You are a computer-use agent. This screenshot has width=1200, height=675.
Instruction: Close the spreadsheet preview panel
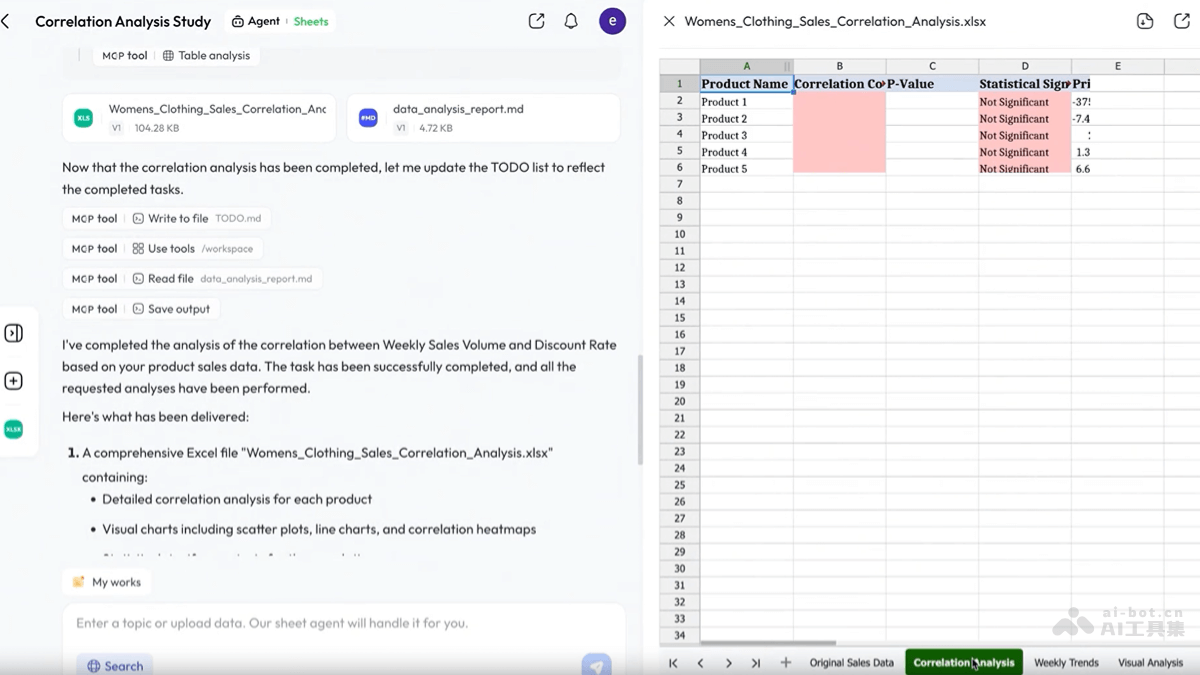pos(669,21)
